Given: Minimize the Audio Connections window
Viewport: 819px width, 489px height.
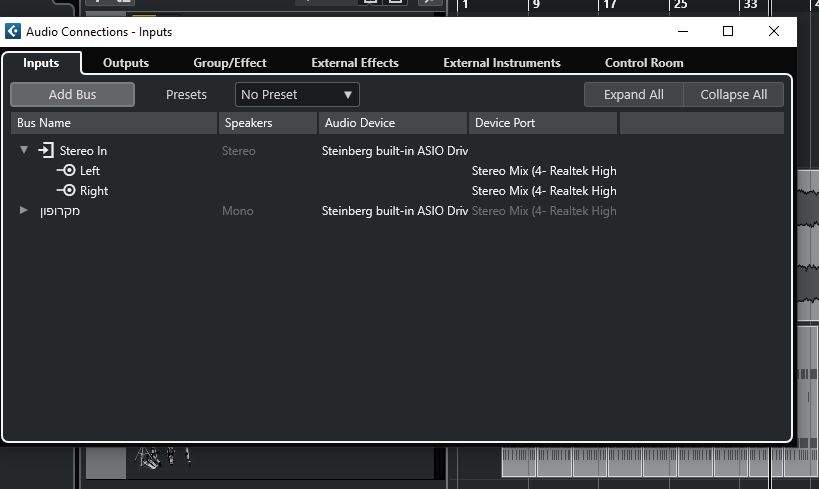Looking at the screenshot, I should coord(683,31).
